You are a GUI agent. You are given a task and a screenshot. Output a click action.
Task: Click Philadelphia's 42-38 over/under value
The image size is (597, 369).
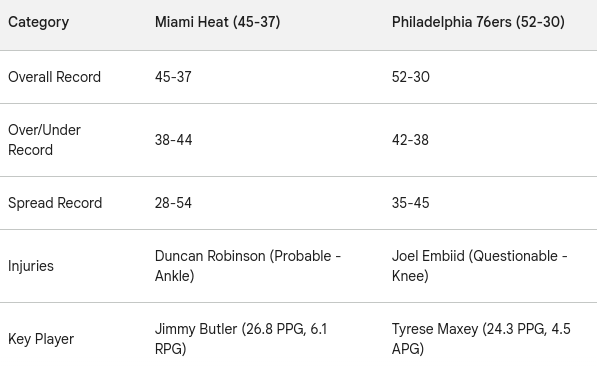pos(410,140)
